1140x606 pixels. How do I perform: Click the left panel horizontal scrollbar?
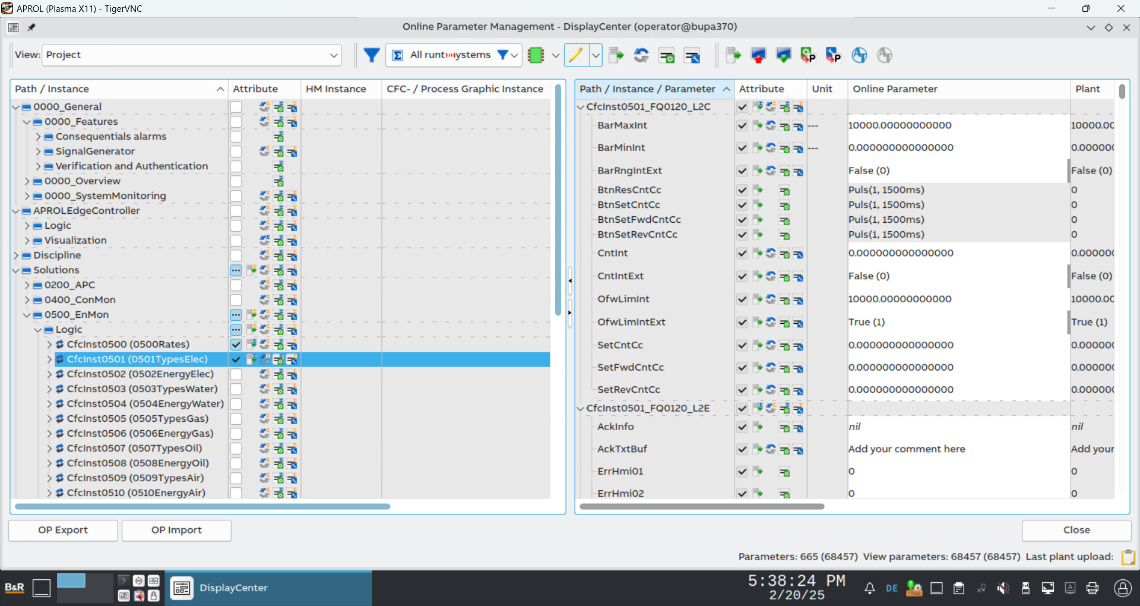click(x=200, y=506)
